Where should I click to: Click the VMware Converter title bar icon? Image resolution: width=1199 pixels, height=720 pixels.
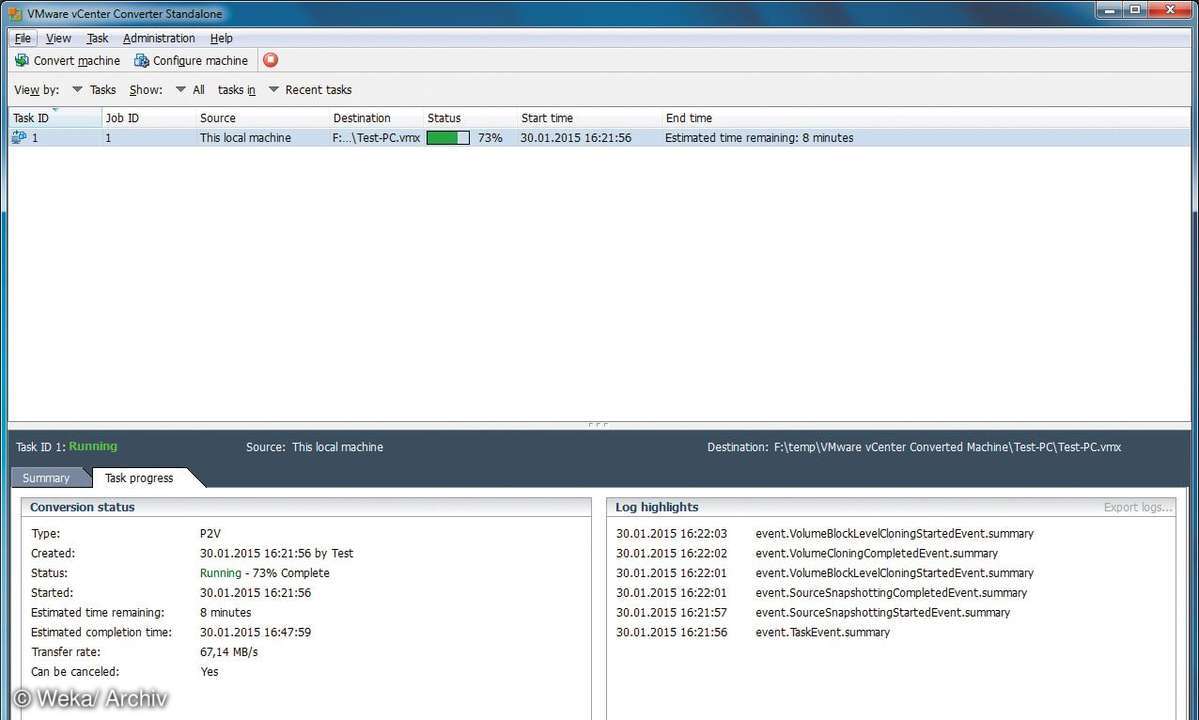15,13
